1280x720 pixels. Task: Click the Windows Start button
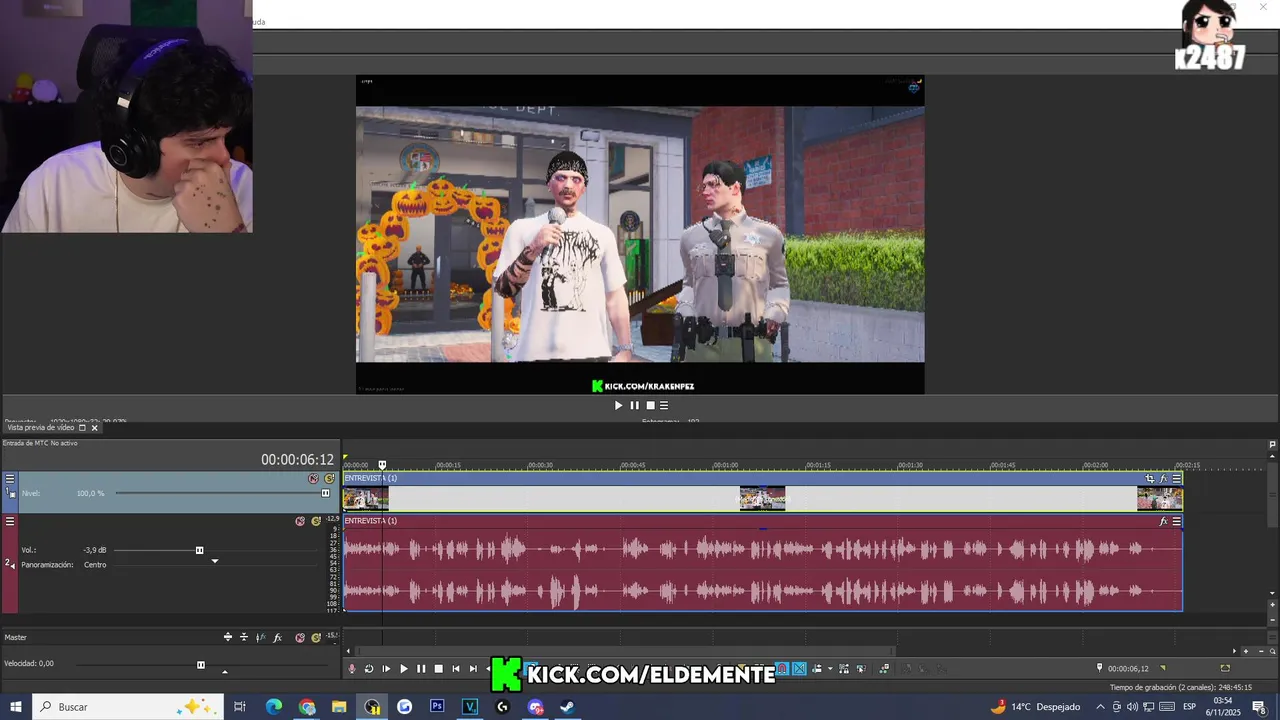tap(16, 707)
